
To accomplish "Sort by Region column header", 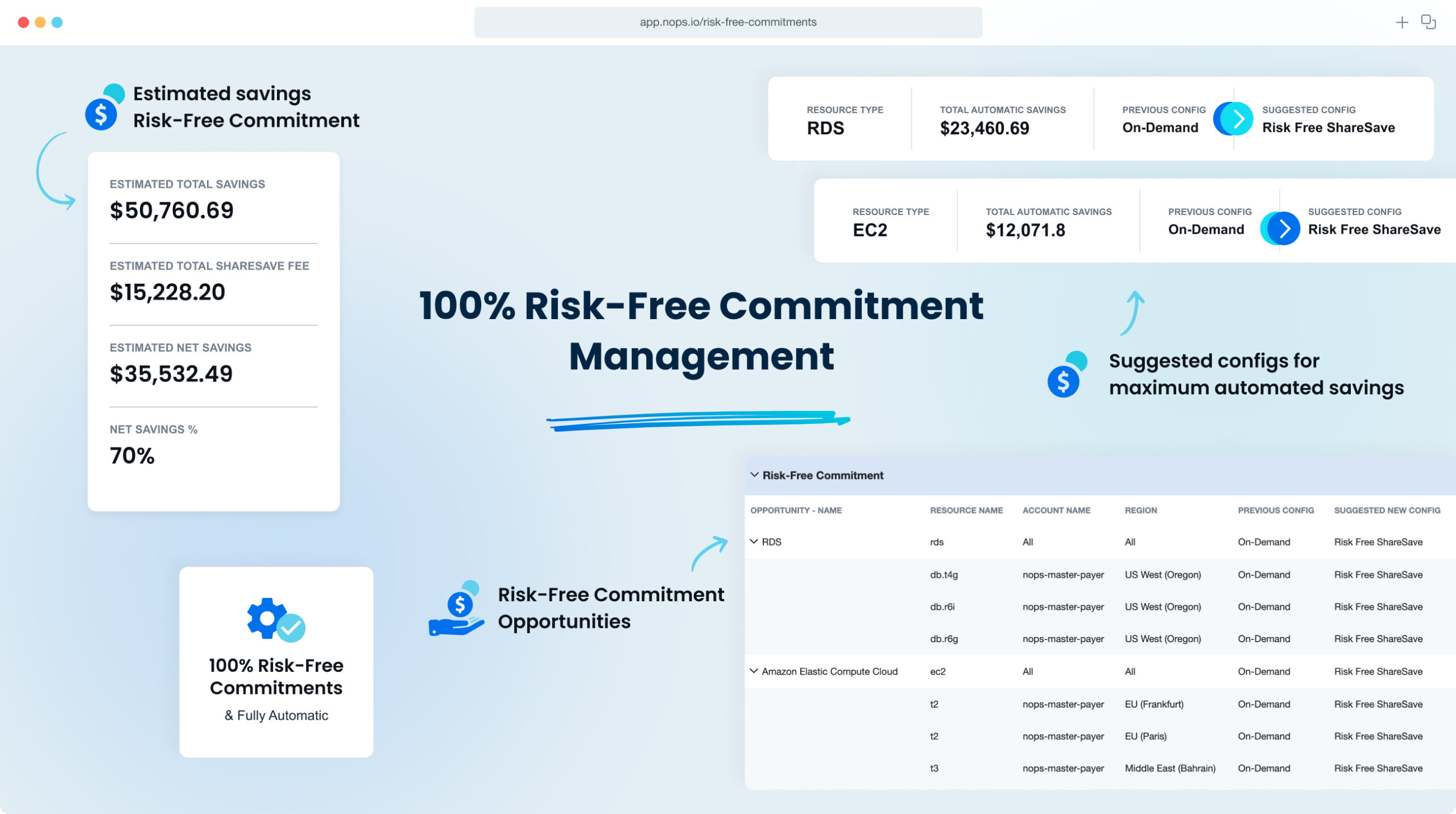I will coord(1140,510).
